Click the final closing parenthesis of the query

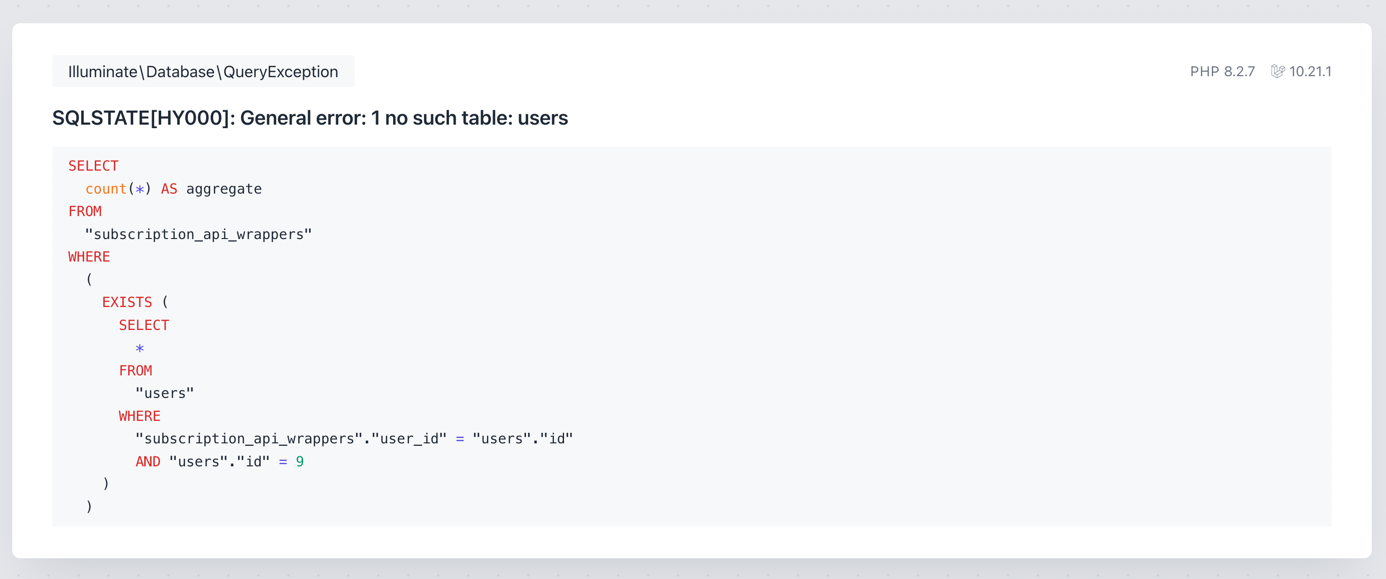(x=89, y=507)
